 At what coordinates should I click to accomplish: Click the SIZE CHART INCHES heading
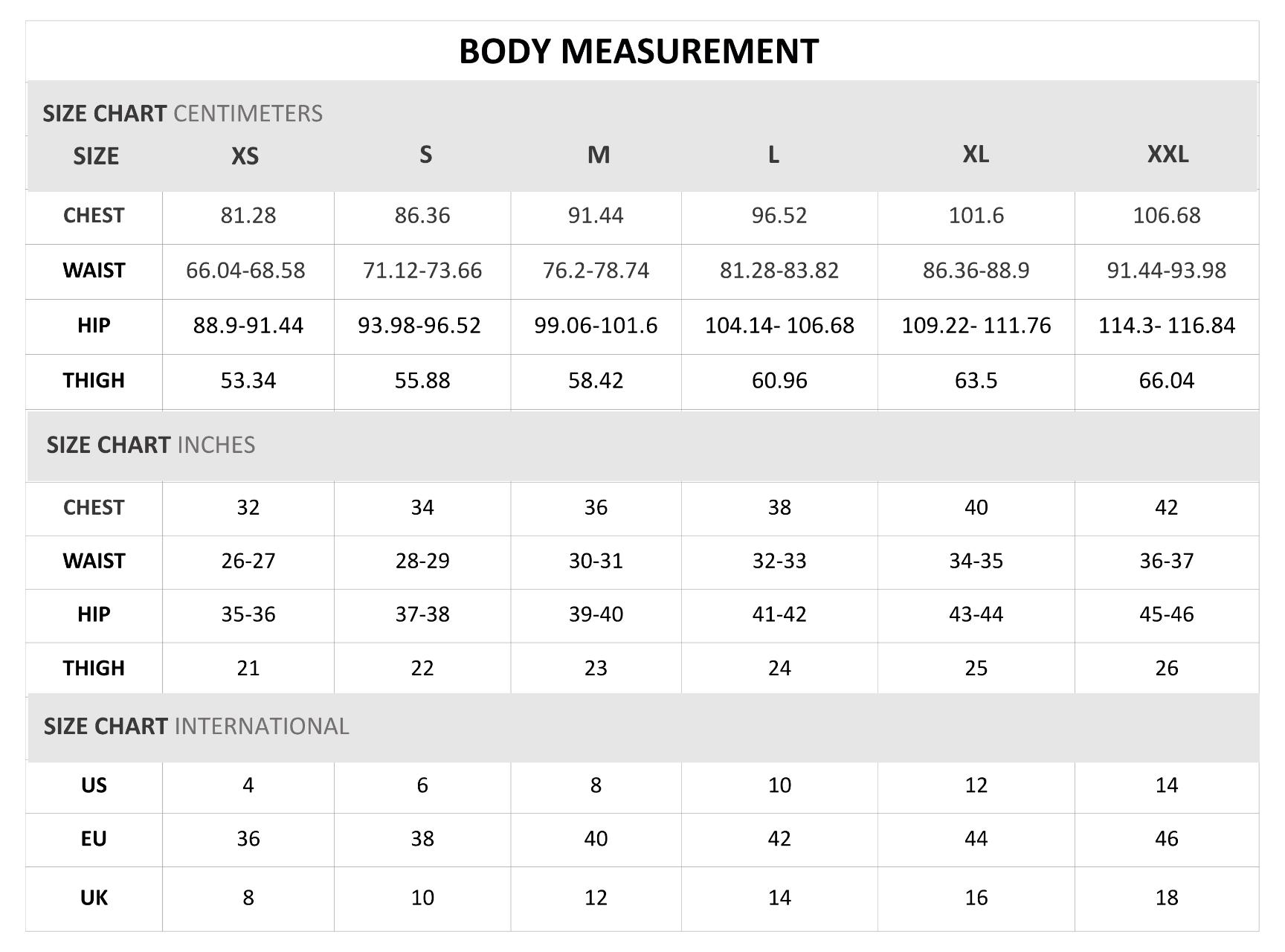[x=150, y=445]
